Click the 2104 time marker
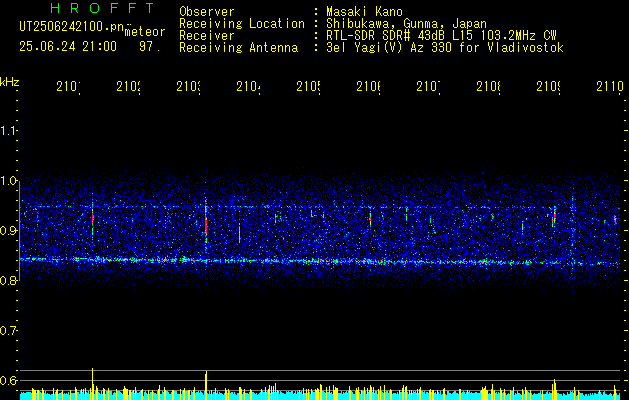 coord(248,86)
